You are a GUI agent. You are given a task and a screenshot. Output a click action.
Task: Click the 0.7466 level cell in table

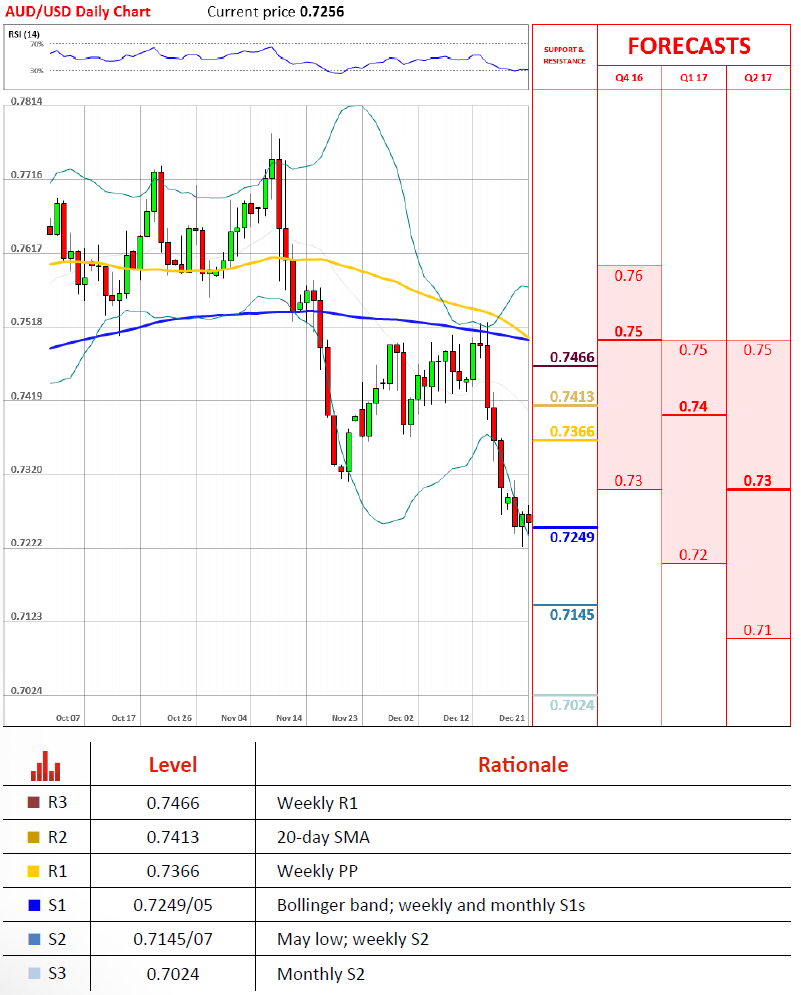tap(173, 803)
